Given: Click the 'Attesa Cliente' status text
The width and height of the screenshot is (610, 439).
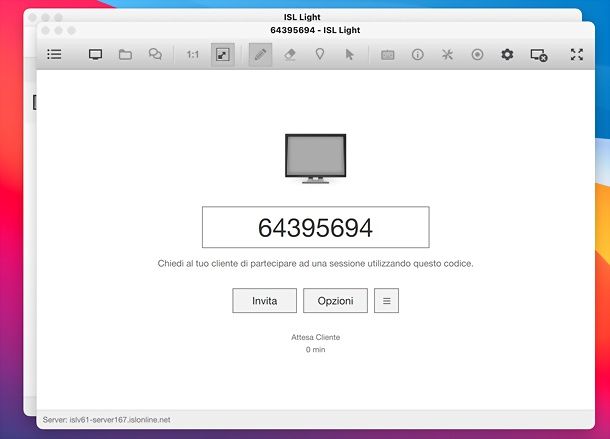Looking at the screenshot, I should [x=316, y=337].
